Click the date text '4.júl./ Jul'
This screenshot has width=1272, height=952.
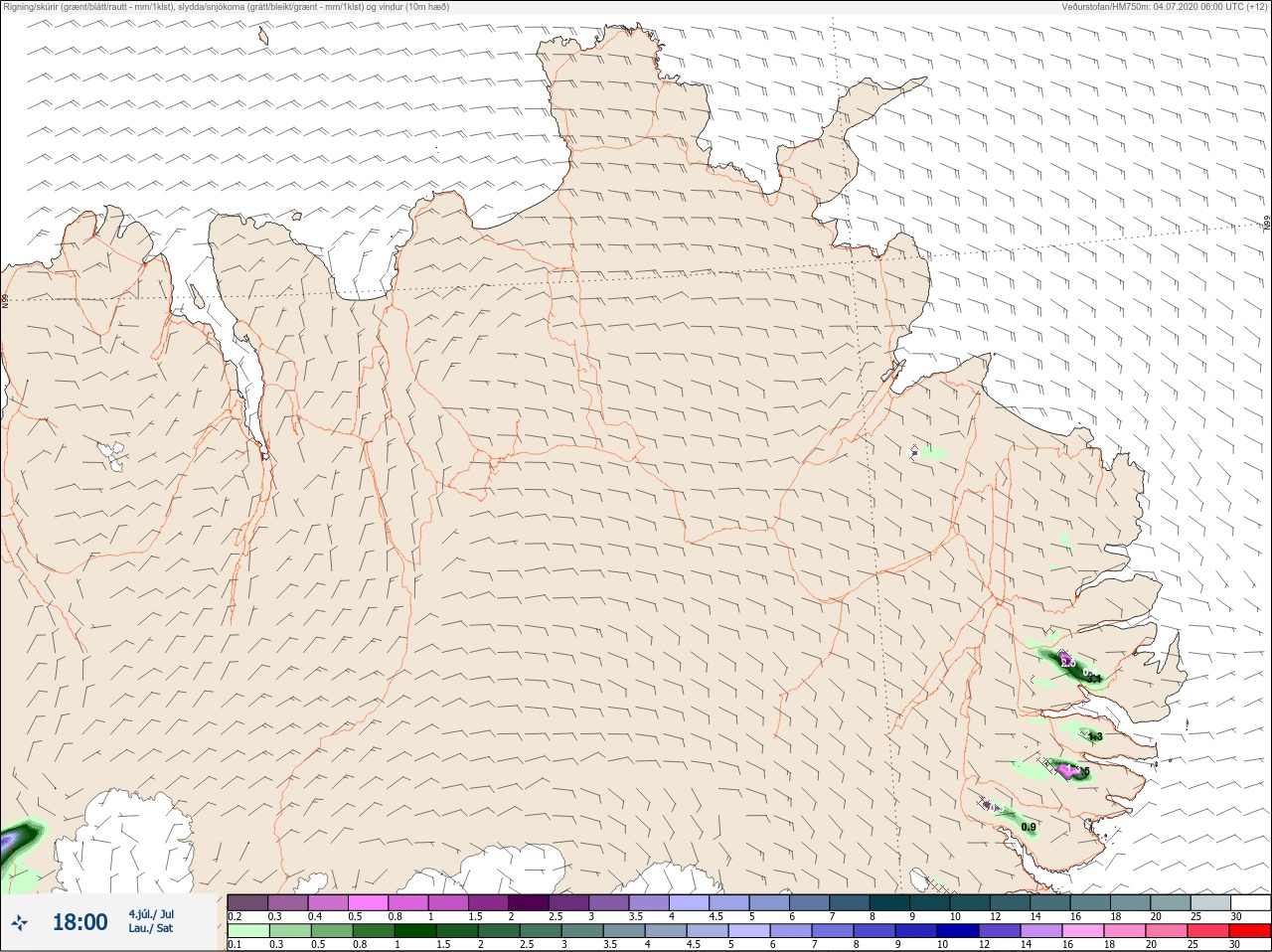click(150, 914)
